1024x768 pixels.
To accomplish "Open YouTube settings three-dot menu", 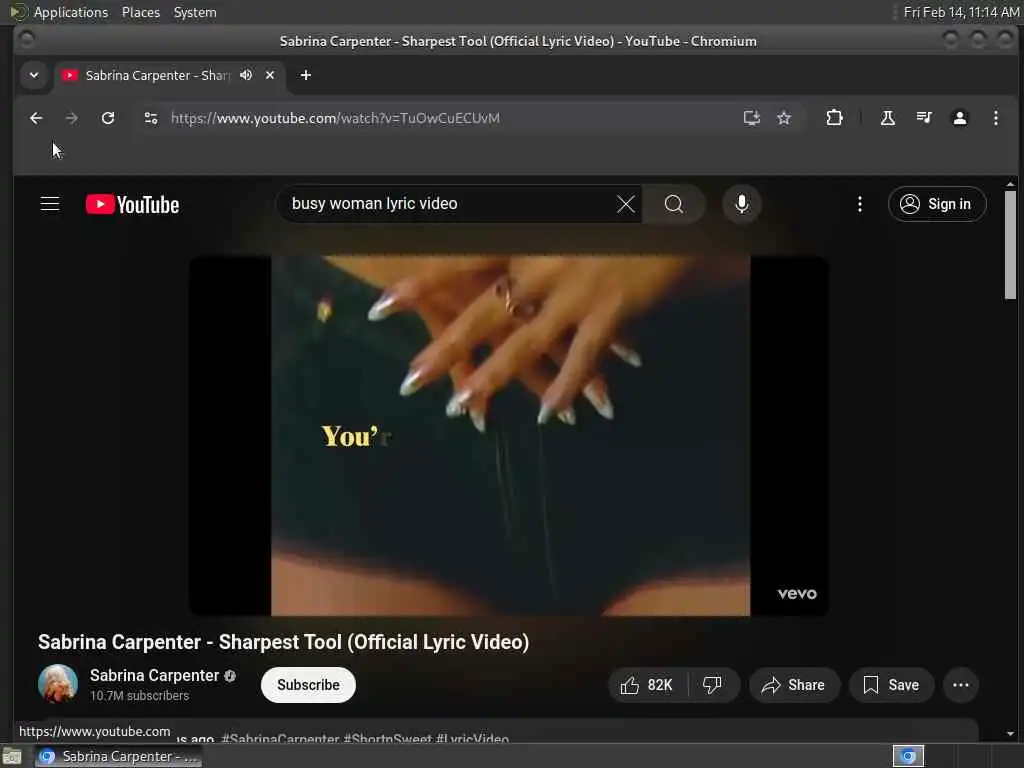I will [859, 204].
